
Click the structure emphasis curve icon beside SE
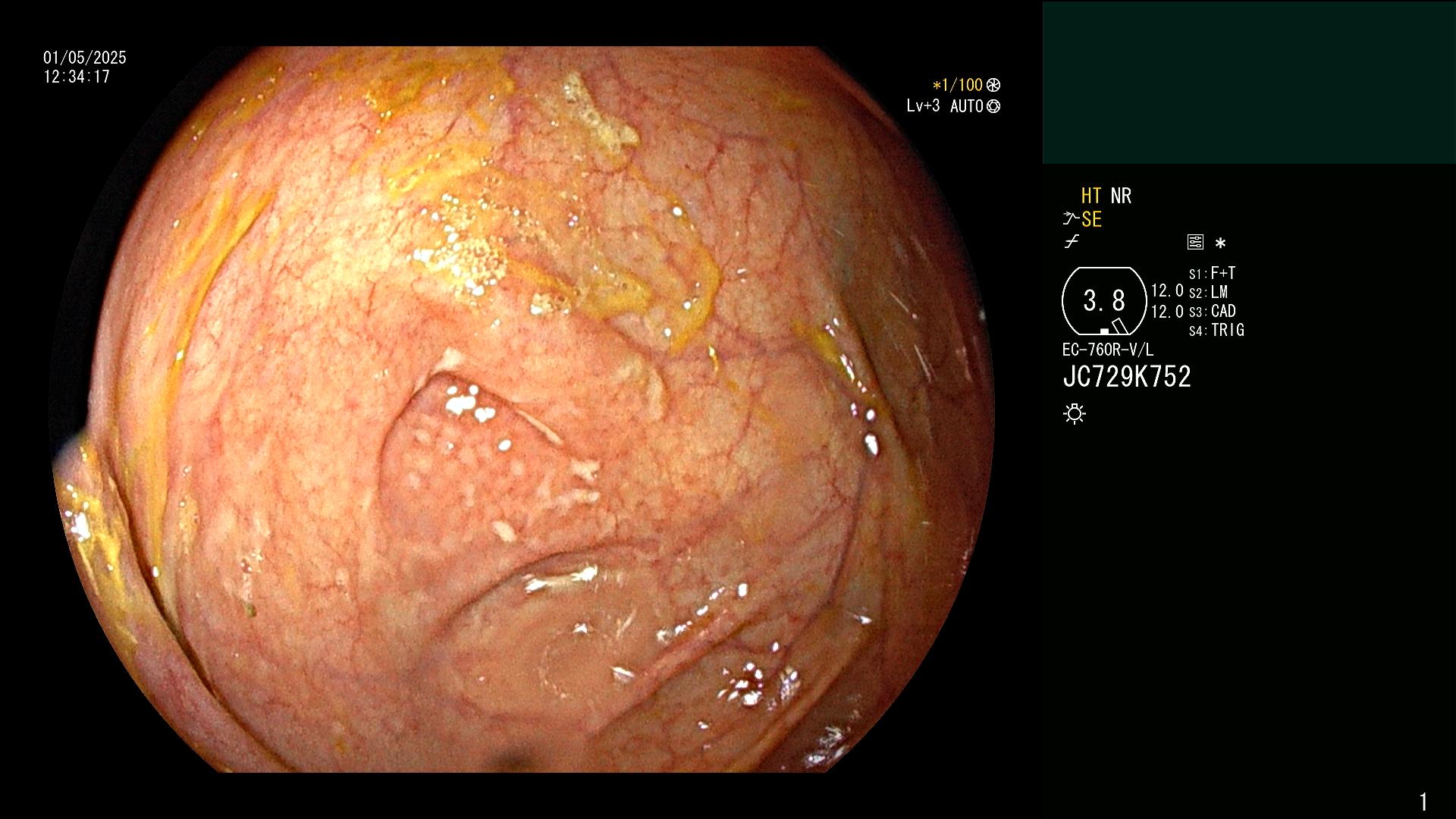[1071, 219]
